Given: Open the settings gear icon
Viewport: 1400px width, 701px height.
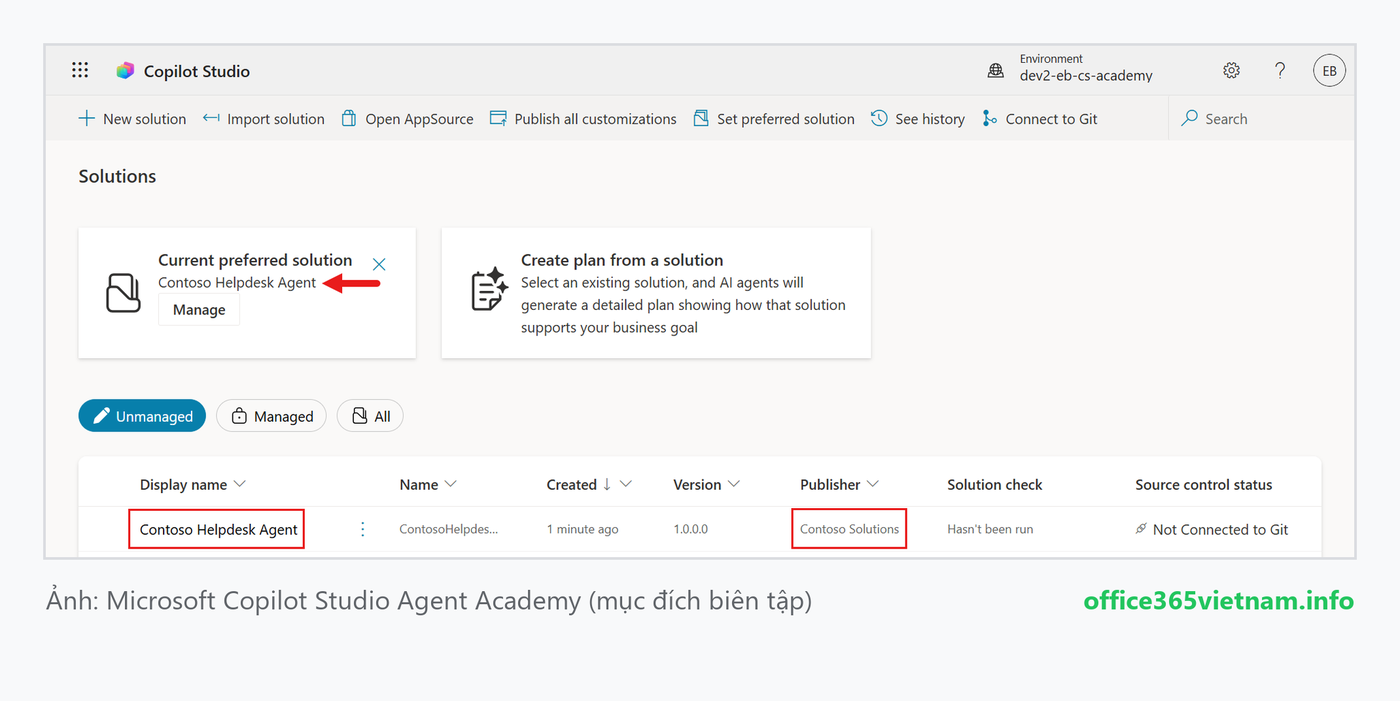Looking at the screenshot, I should point(1231,70).
